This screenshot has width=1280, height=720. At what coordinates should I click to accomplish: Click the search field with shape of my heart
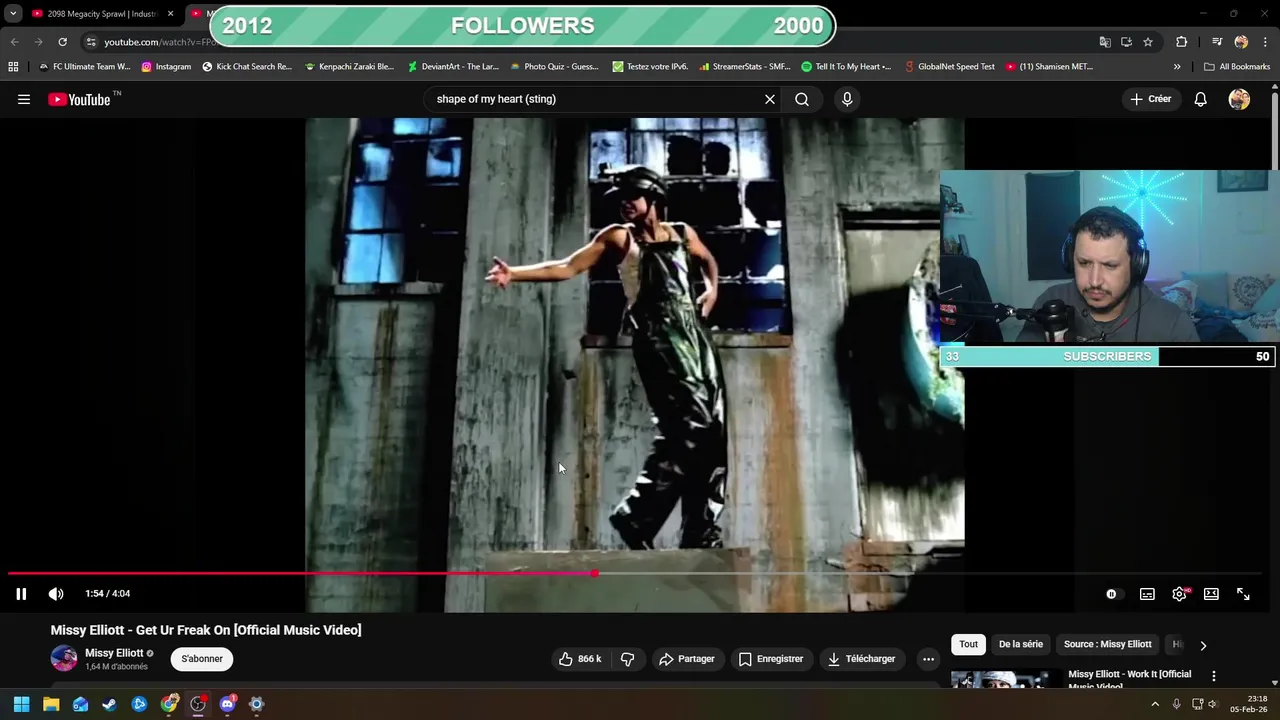(595, 99)
